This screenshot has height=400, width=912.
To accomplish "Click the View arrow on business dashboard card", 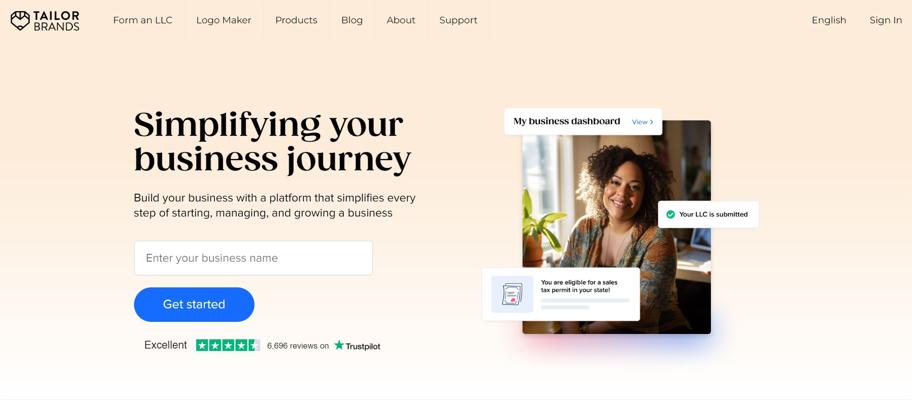I will (x=643, y=122).
